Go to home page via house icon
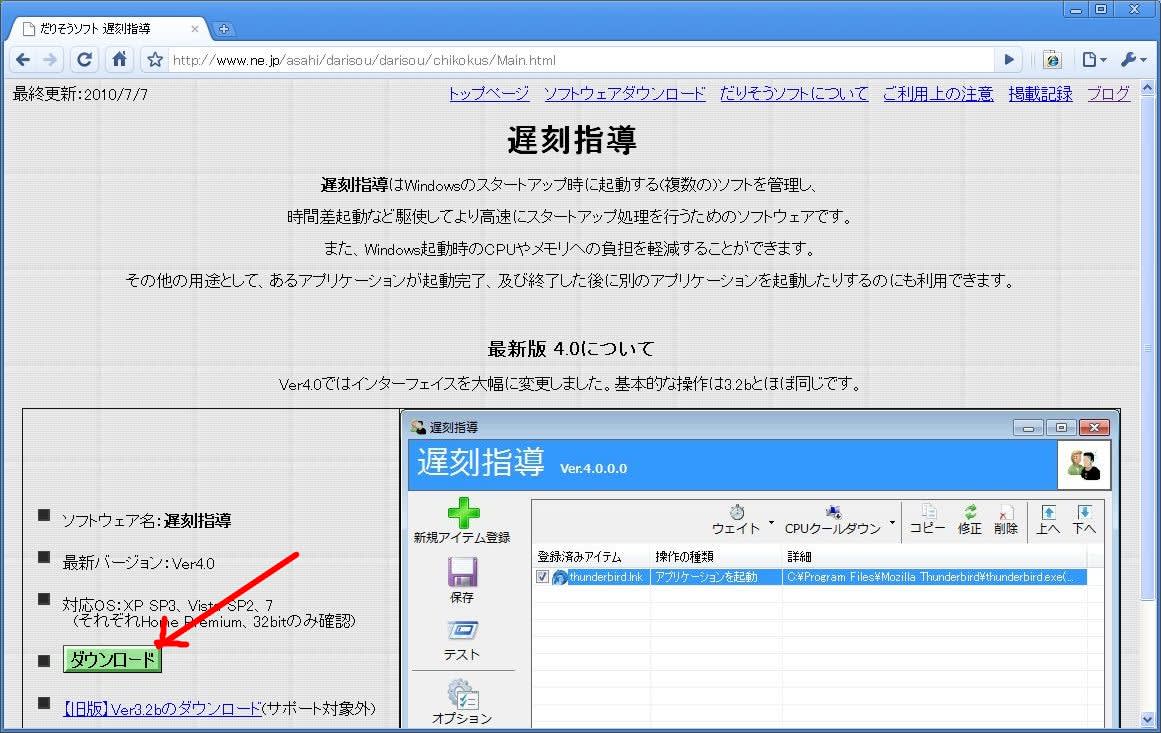The image size is (1161, 733). (119, 60)
